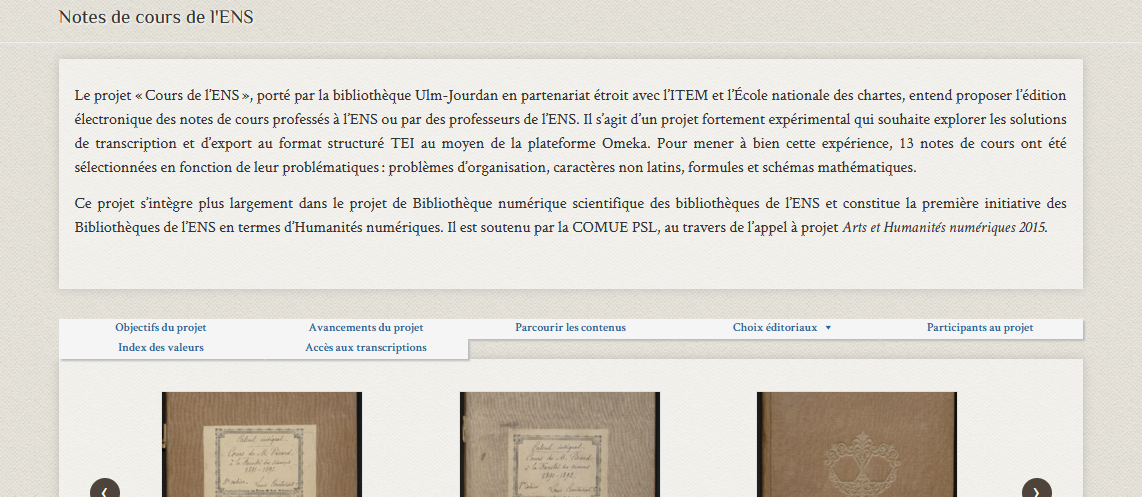
Task: Click the italic Arts et Humanités numériques 2015 text
Action: click(944, 227)
